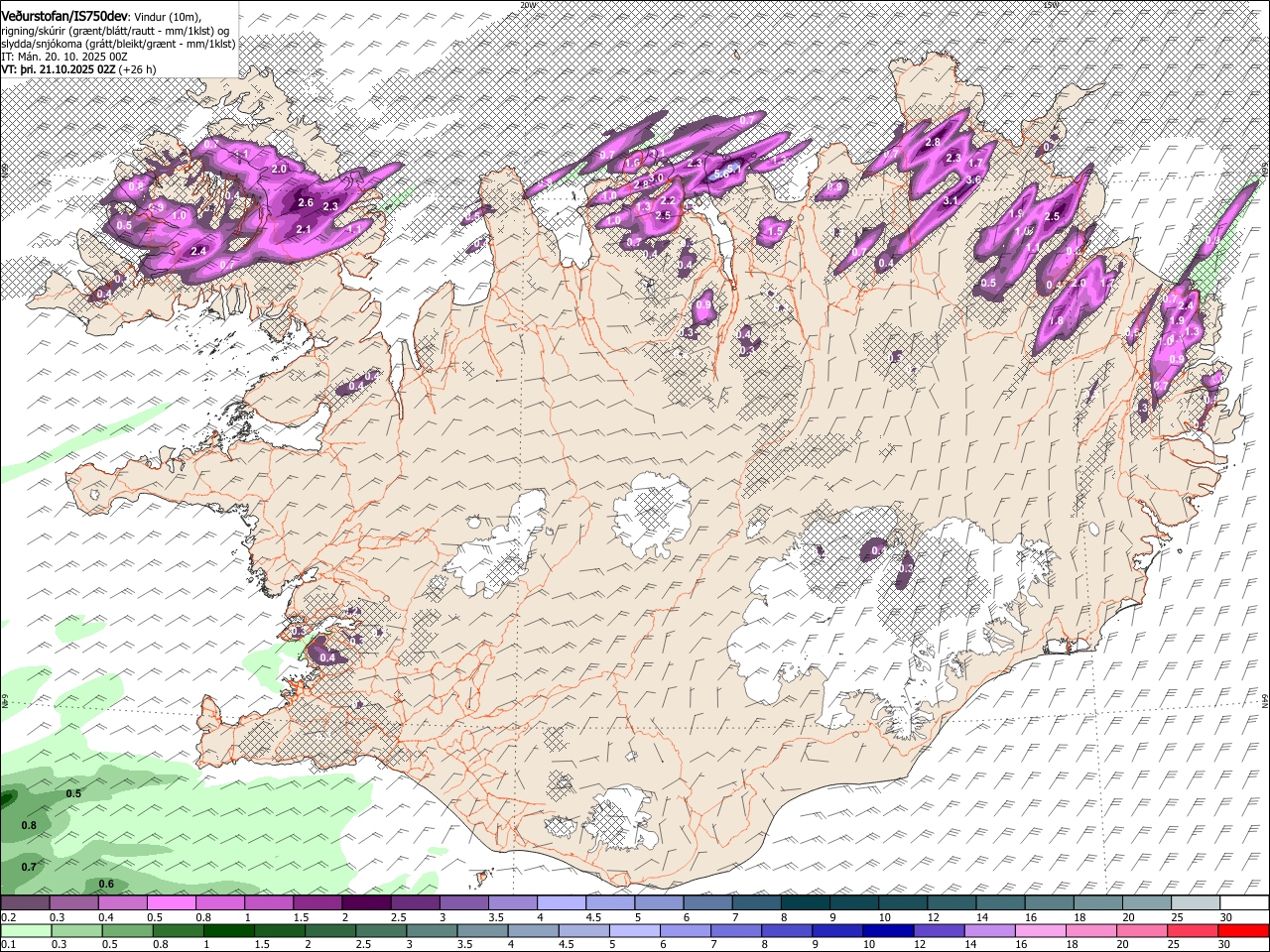
Task: Click the pale green first swatch of bottom legend
Action: [26, 930]
